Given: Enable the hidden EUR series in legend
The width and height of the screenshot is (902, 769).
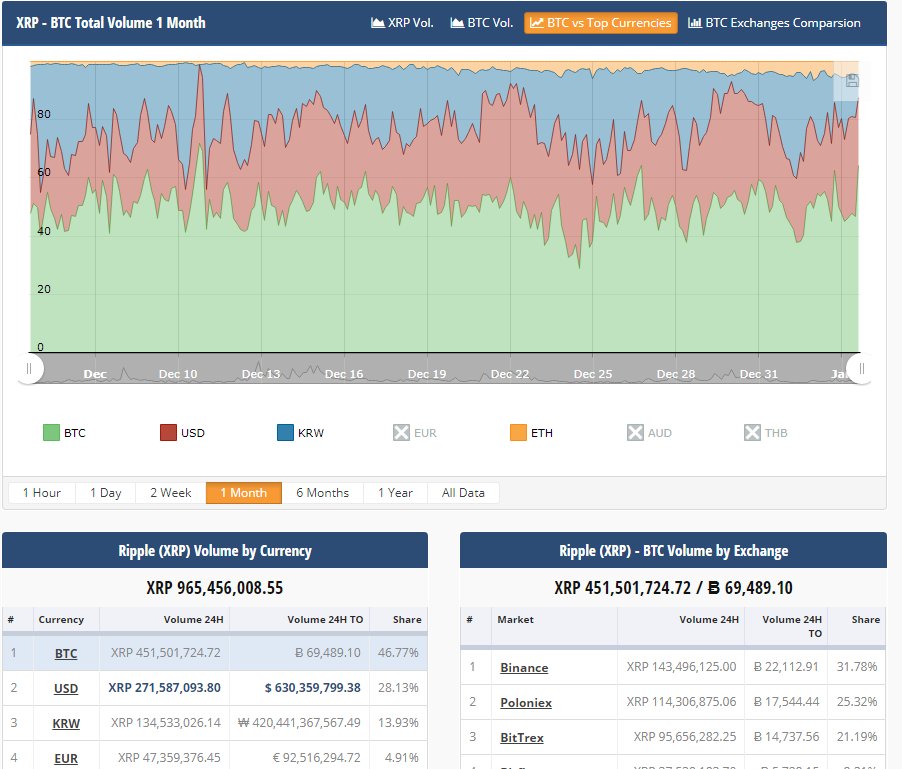Looking at the screenshot, I should coord(415,433).
